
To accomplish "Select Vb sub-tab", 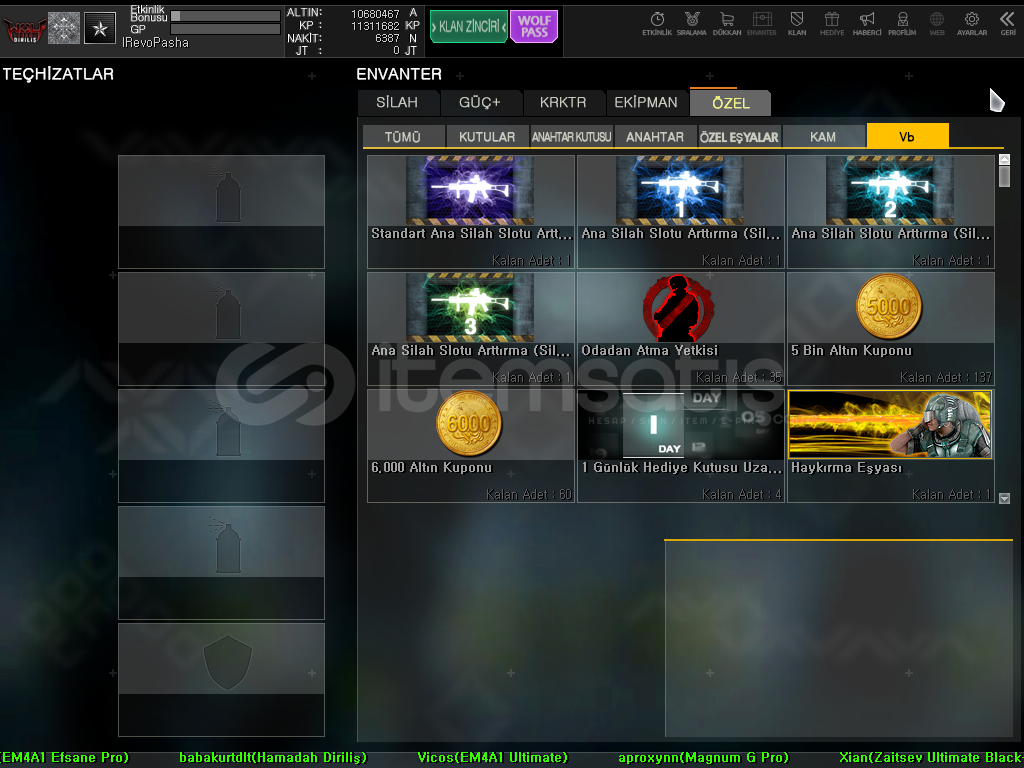I will point(907,136).
